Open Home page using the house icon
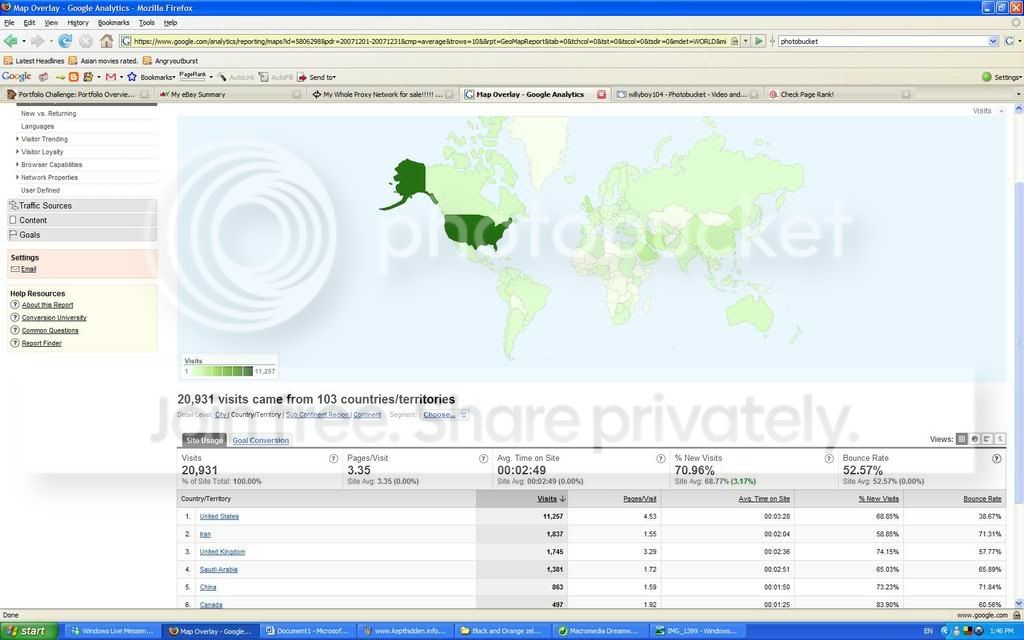 (x=106, y=41)
